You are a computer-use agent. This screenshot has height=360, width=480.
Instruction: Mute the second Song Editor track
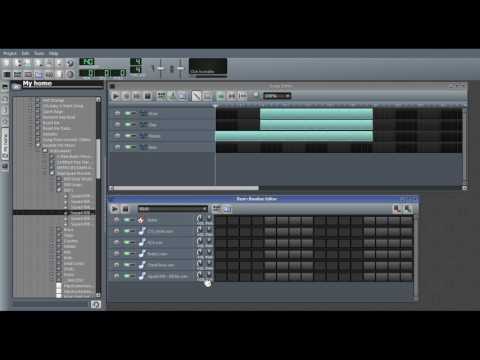tap(128, 125)
